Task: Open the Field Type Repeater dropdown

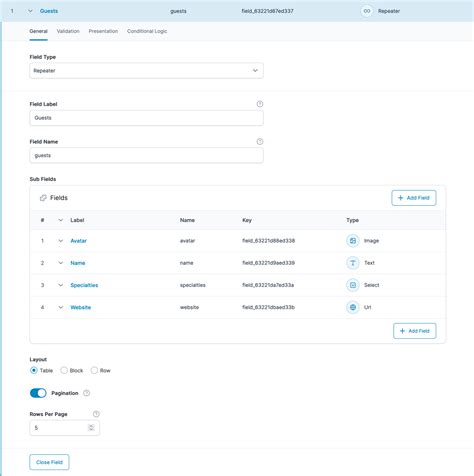Action: coord(146,71)
